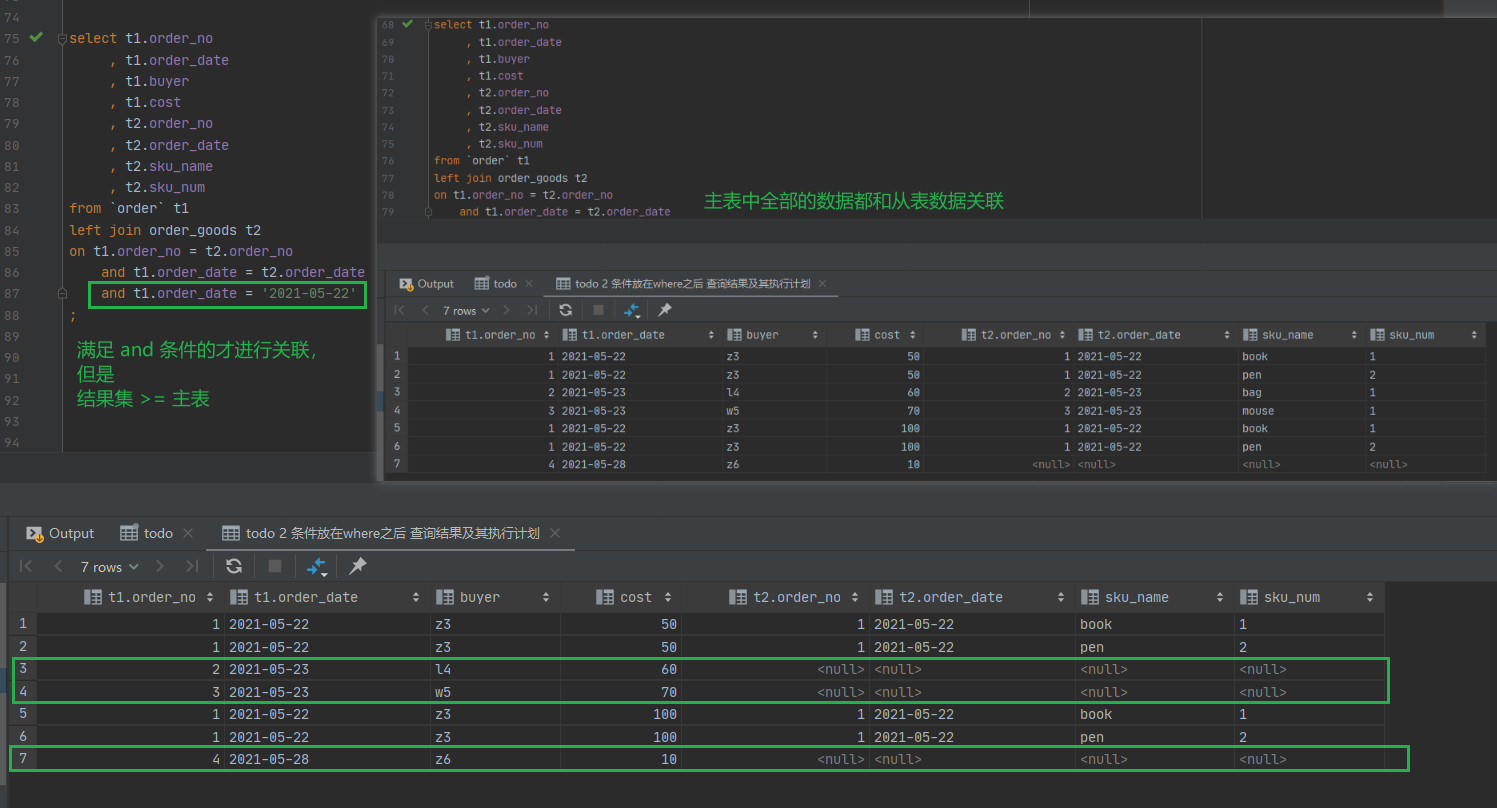Screen dimensions: 1497x808
Task: Click the 'w5' buyer cell in the lower grid
Action: [x=495, y=692]
